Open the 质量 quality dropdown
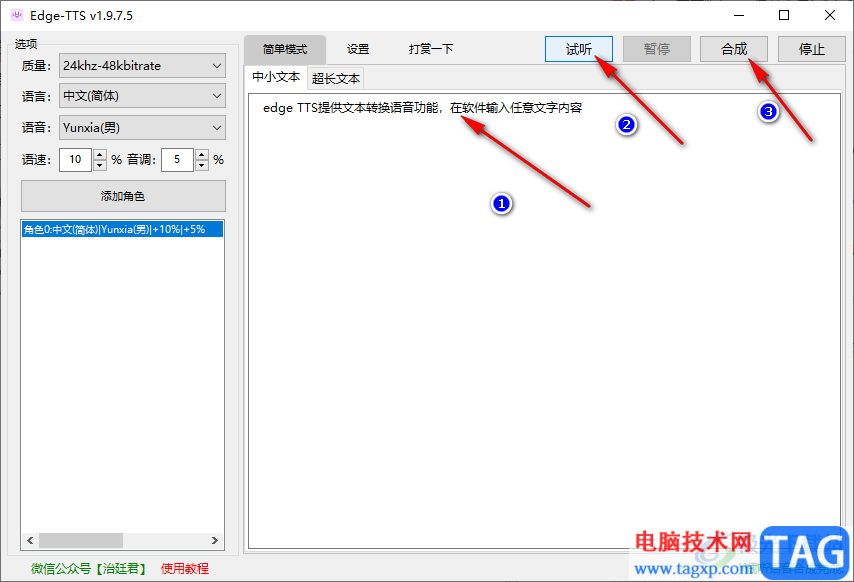Screen dimensions: 854x582 pos(142,66)
